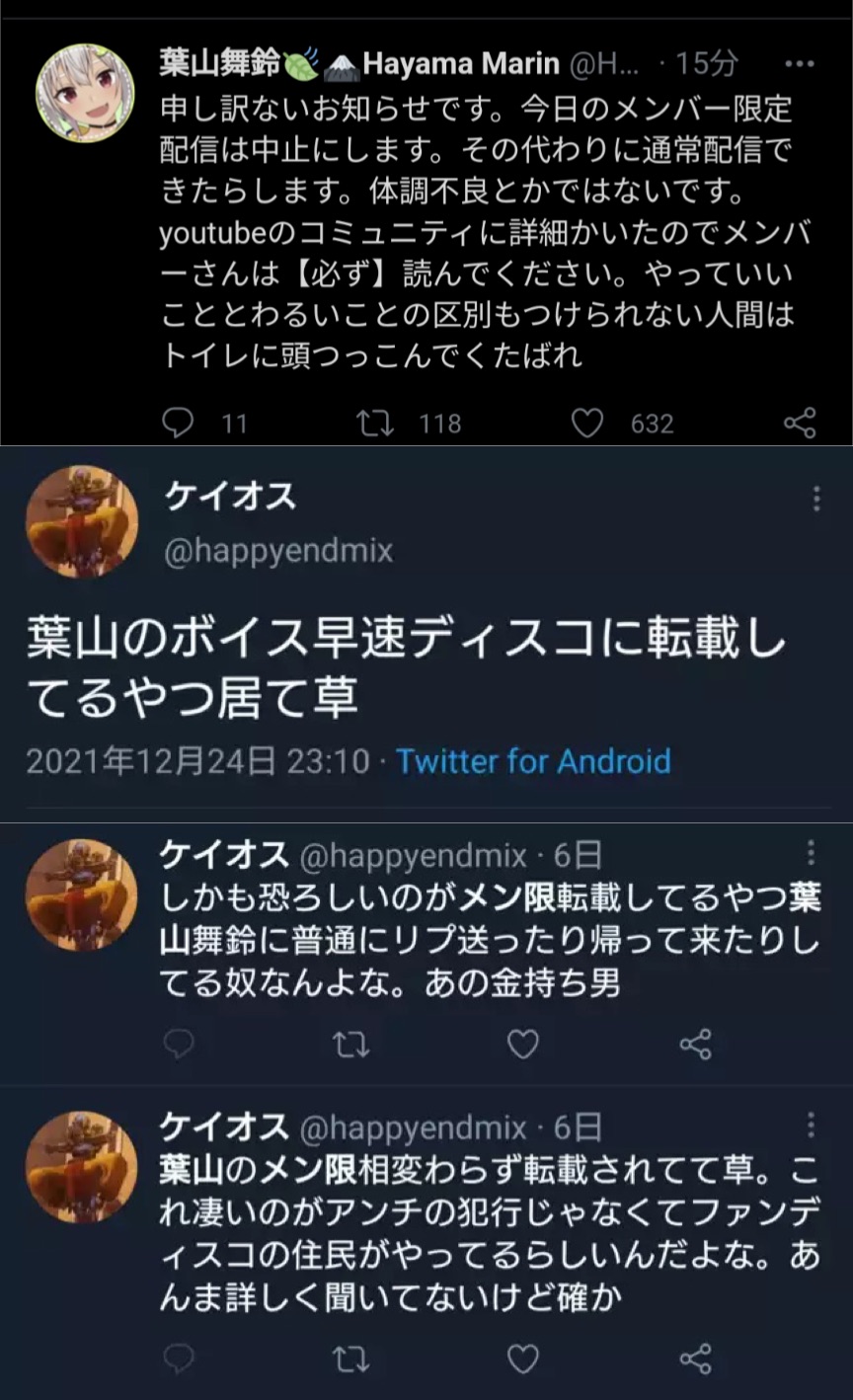The image size is (853, 1400).
Task: Share the tweet starting 葉山のメン限相変わらず
Action: [x=695, y=1360]
